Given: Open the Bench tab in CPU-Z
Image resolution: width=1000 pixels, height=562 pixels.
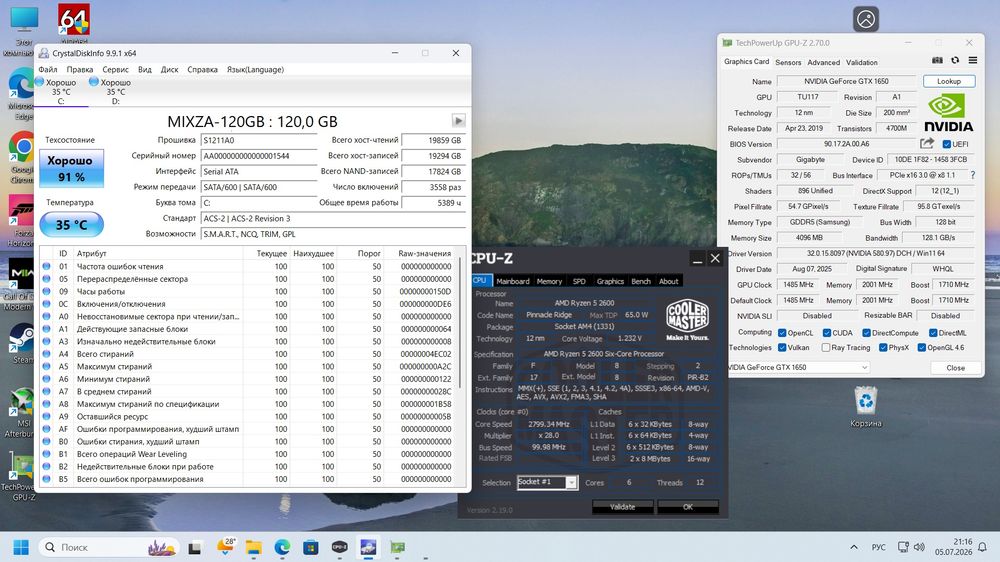Looking at the screenshot, I should point(641,281).
